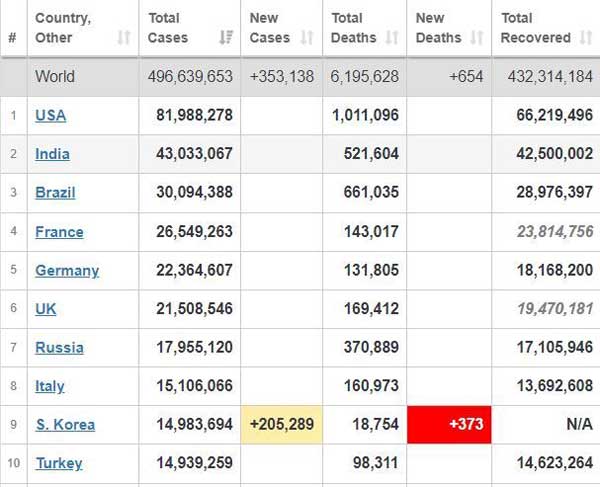Click the Germany link
Image resolution: width=600 pixels, height=487 pixels.
coord(67,270)
